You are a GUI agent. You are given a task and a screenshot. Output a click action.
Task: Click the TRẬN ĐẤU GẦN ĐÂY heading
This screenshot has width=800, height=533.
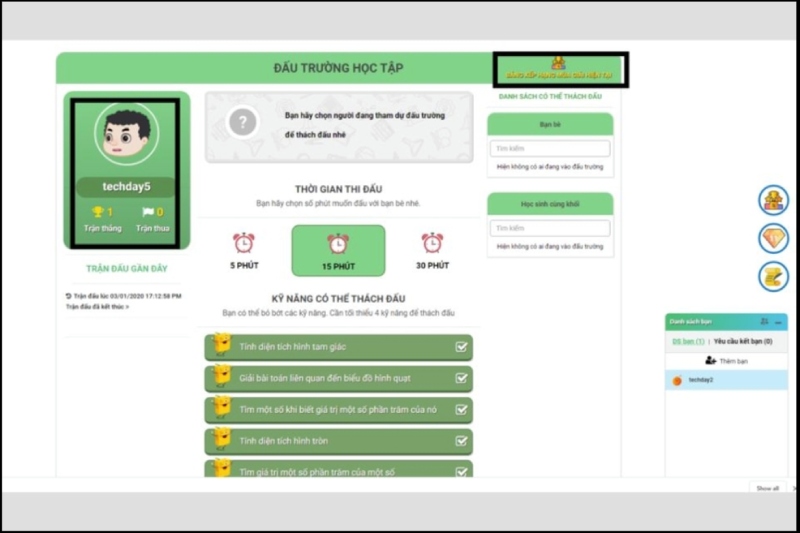click(x=127, y=268)
